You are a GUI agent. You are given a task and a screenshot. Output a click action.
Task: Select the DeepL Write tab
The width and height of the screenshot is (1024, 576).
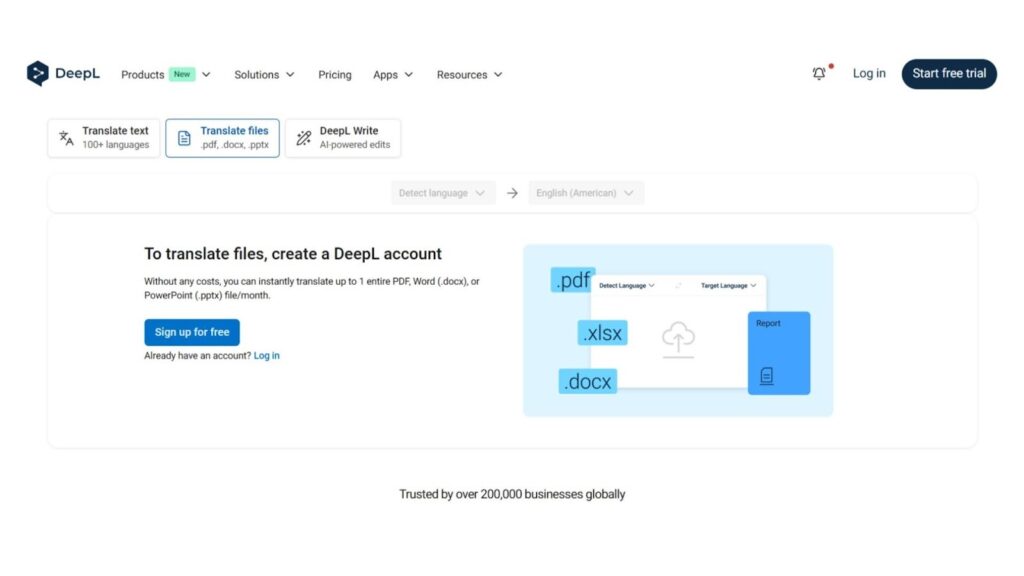point(343,138)
